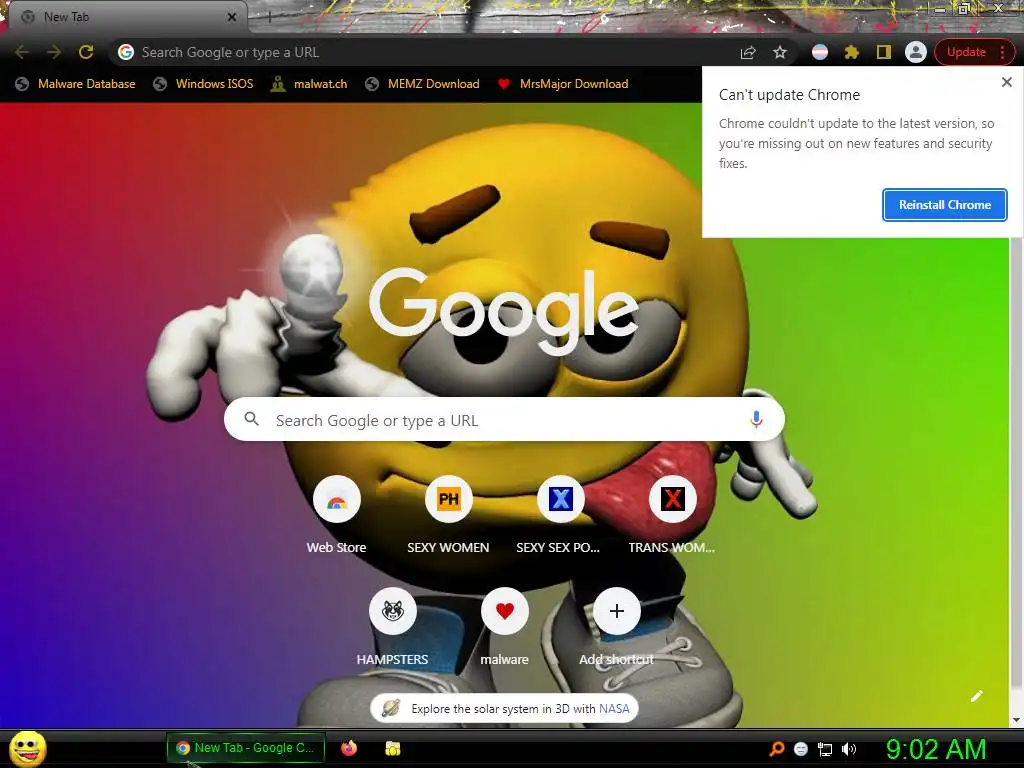Open the Extensions puzzle piece menu
The height and width of the screenshot is (768, 1024).
click(x=852, y=52)
